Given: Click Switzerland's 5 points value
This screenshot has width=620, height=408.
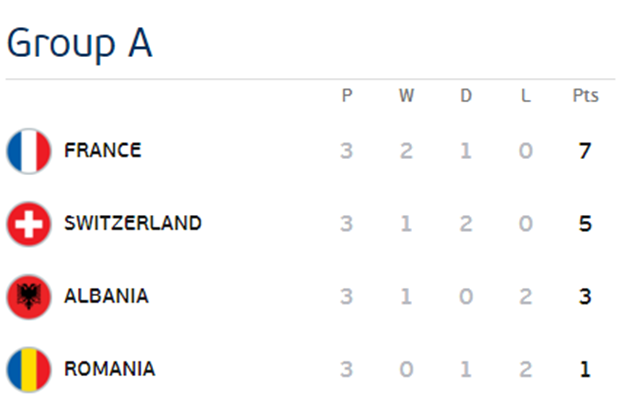Looking at the screenshot, I should (585, 224).
